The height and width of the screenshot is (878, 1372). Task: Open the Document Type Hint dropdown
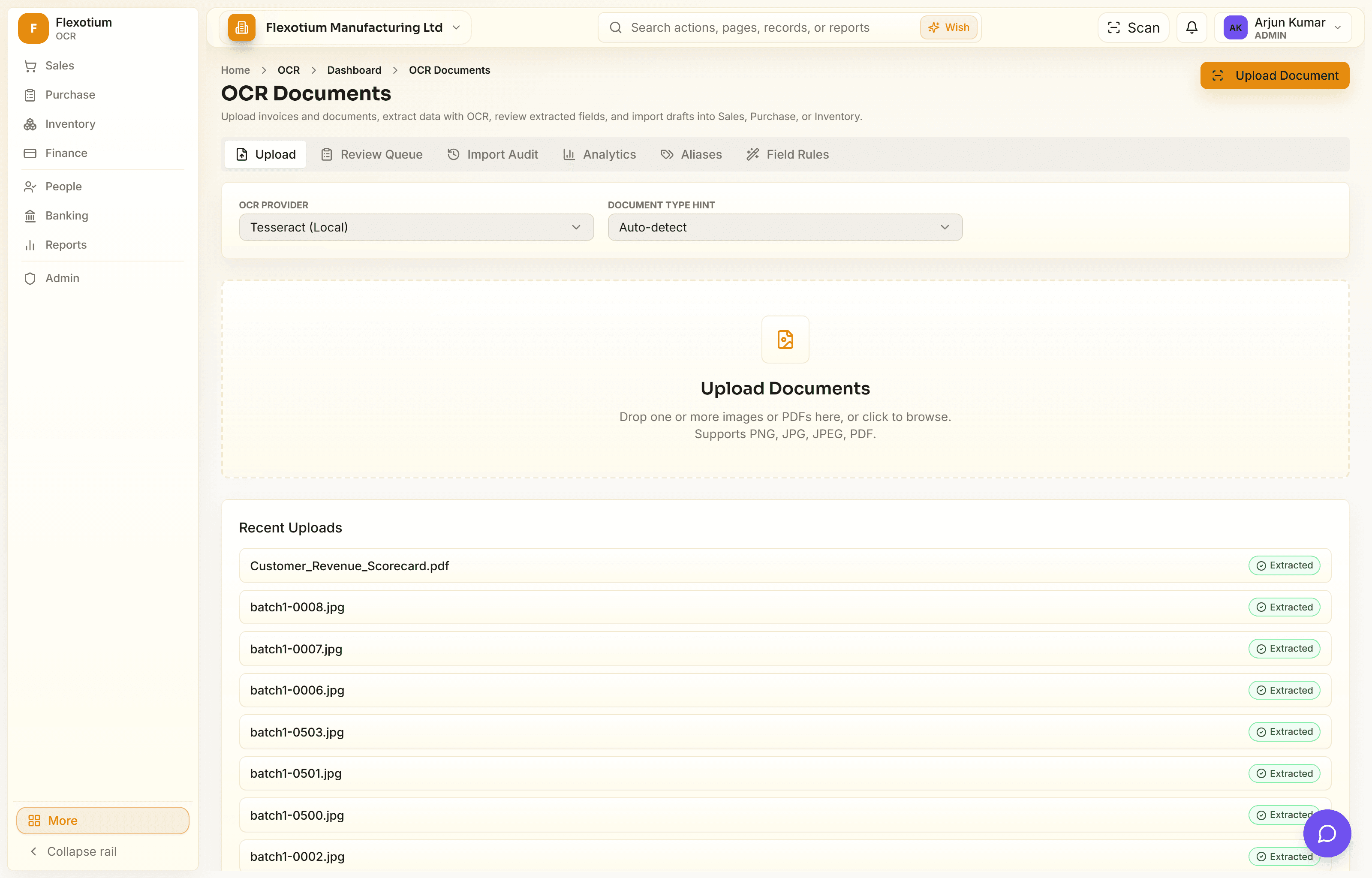coord(785,228)
